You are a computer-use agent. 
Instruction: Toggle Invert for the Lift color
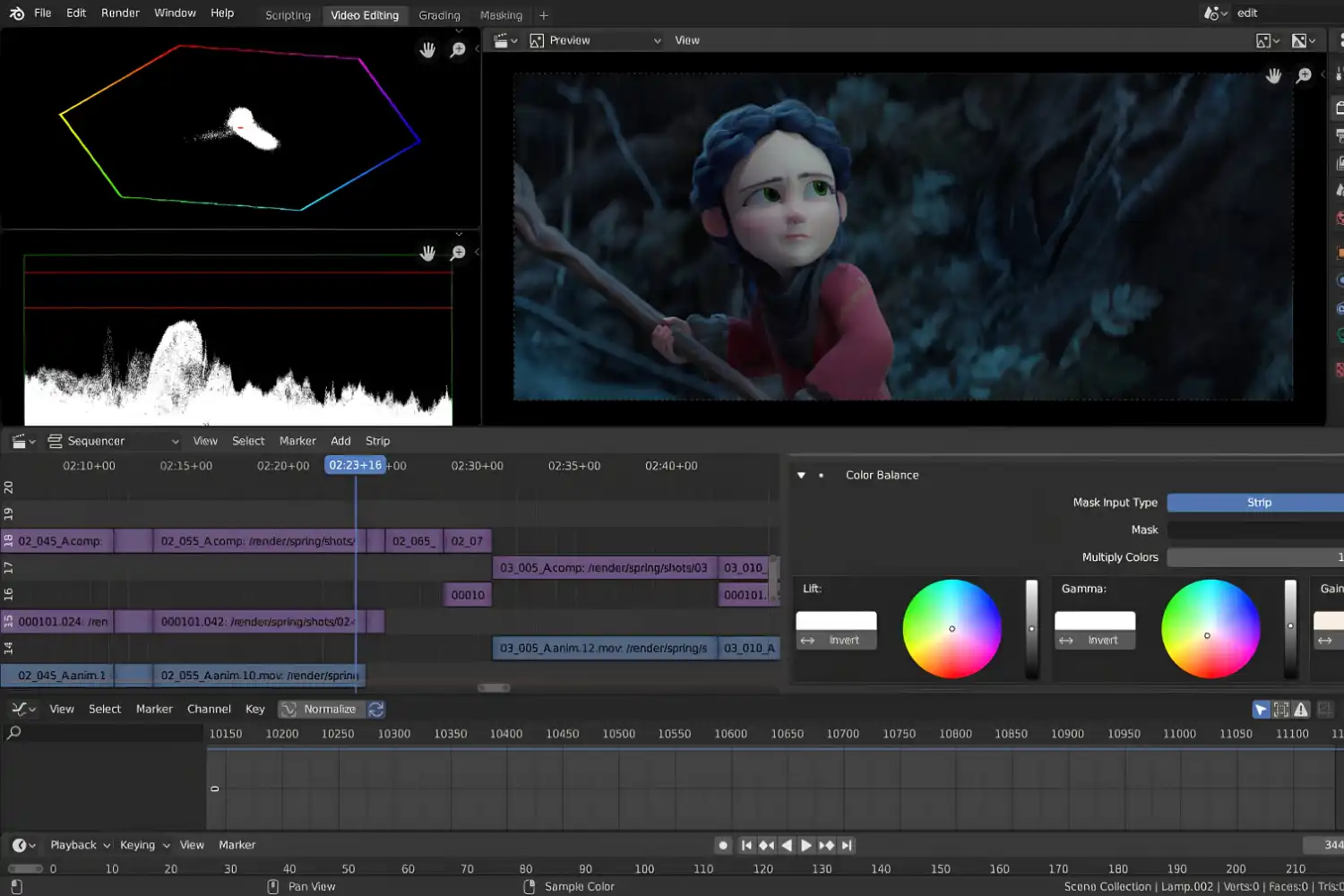(836, 641)
